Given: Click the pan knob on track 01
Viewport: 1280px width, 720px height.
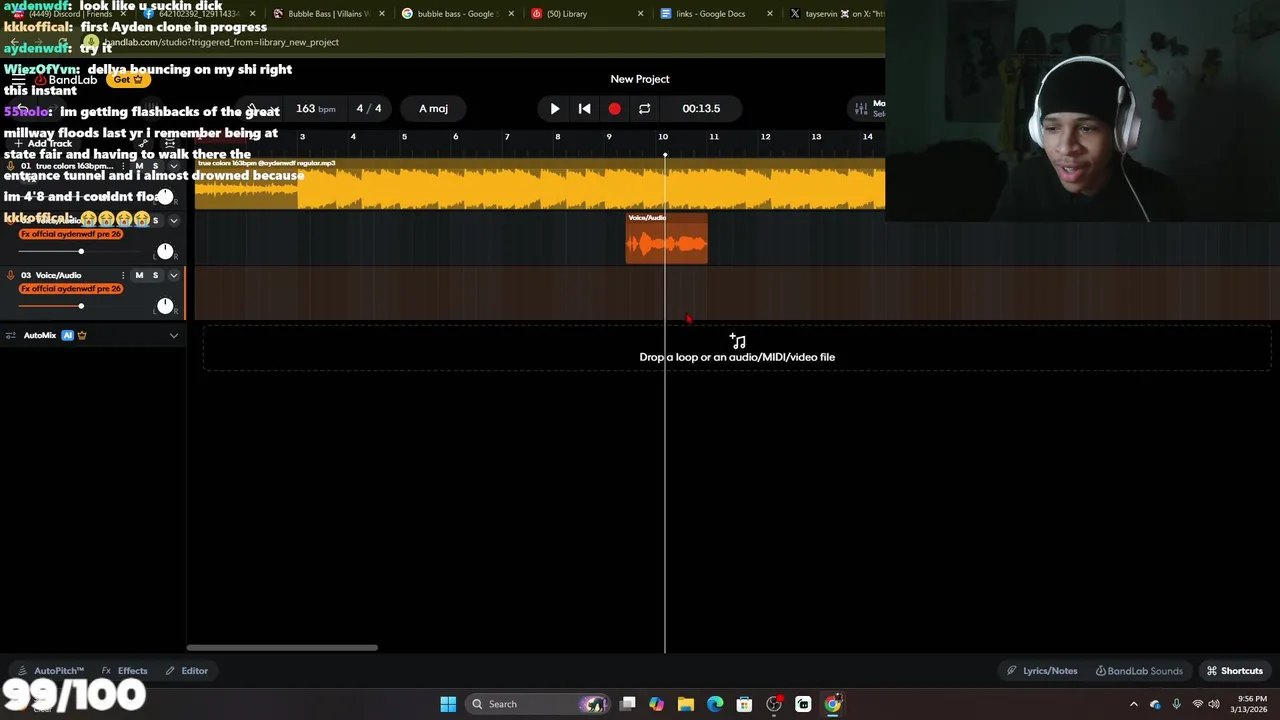Looking at the screenshot, I should [x=165, y=197].
